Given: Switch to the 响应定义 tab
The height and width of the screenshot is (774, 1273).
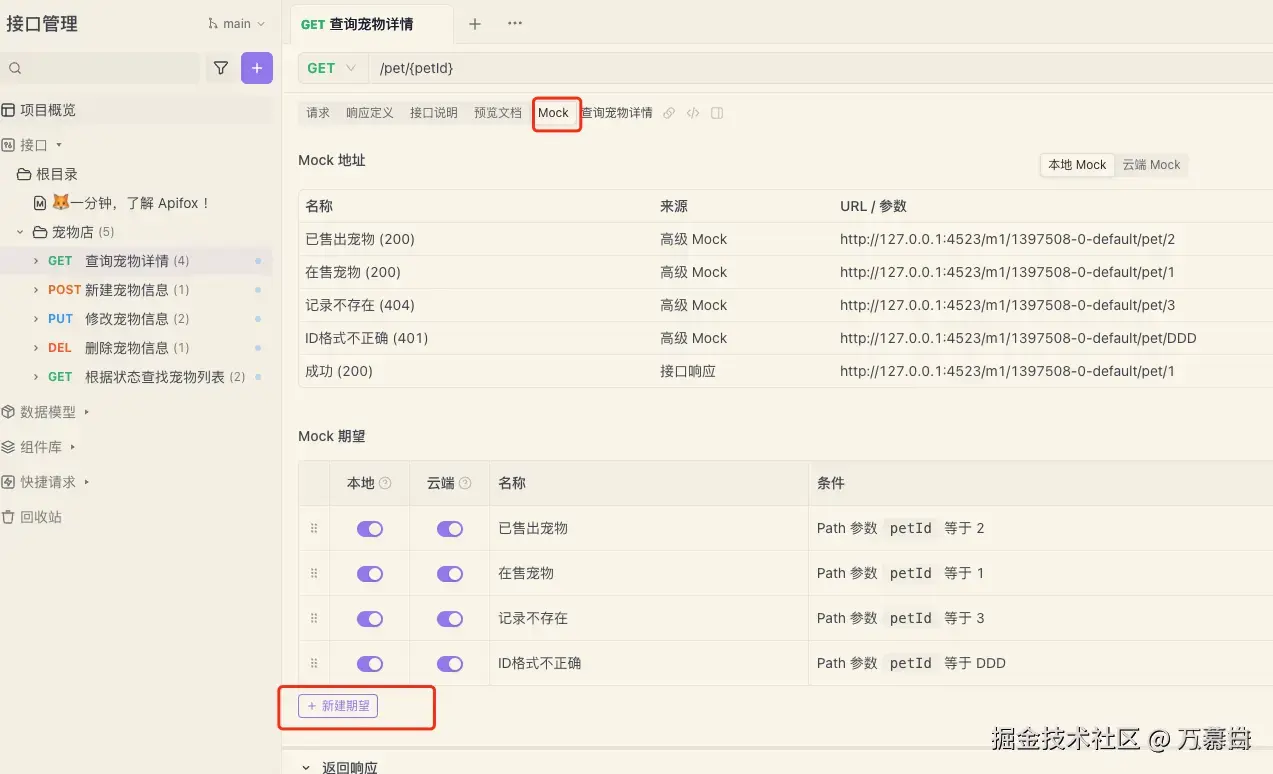Looking at the screenshot, I should point(370,113).
